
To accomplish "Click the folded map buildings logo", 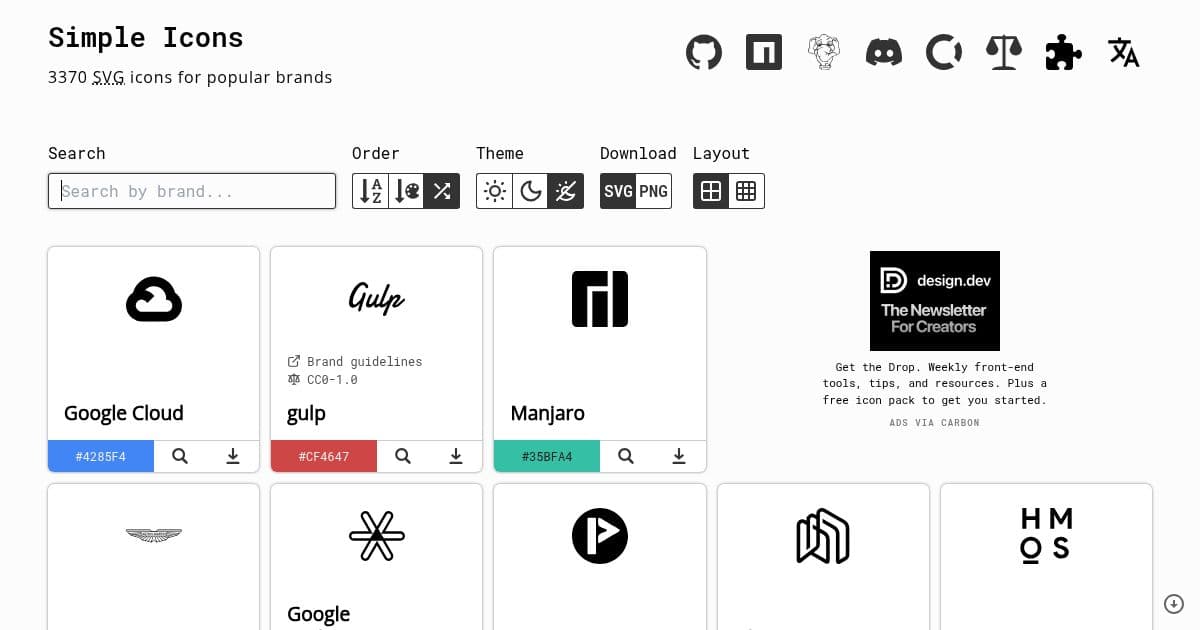I will 823,535.
